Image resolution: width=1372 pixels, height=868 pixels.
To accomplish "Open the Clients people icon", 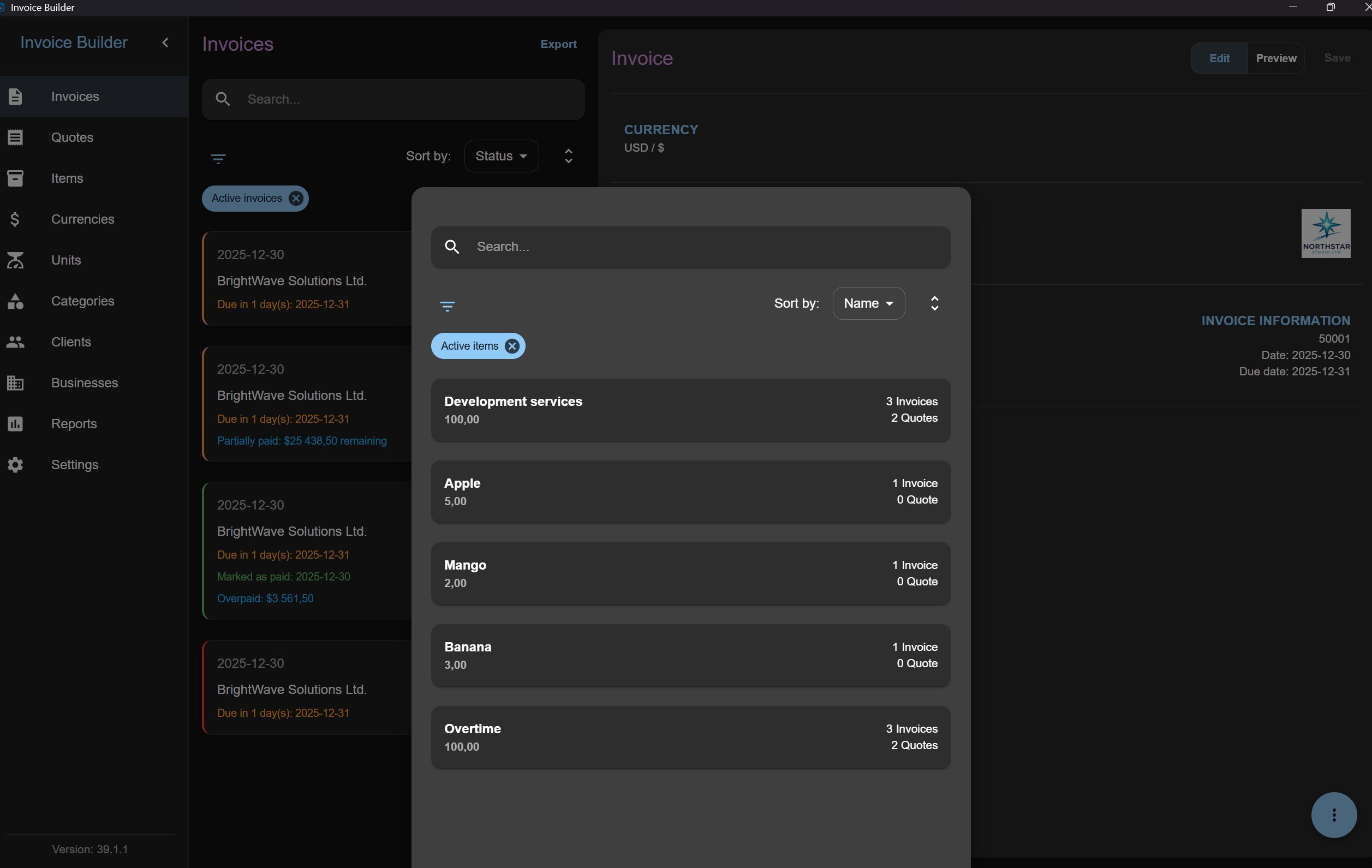I will click(x=15, y=342).
